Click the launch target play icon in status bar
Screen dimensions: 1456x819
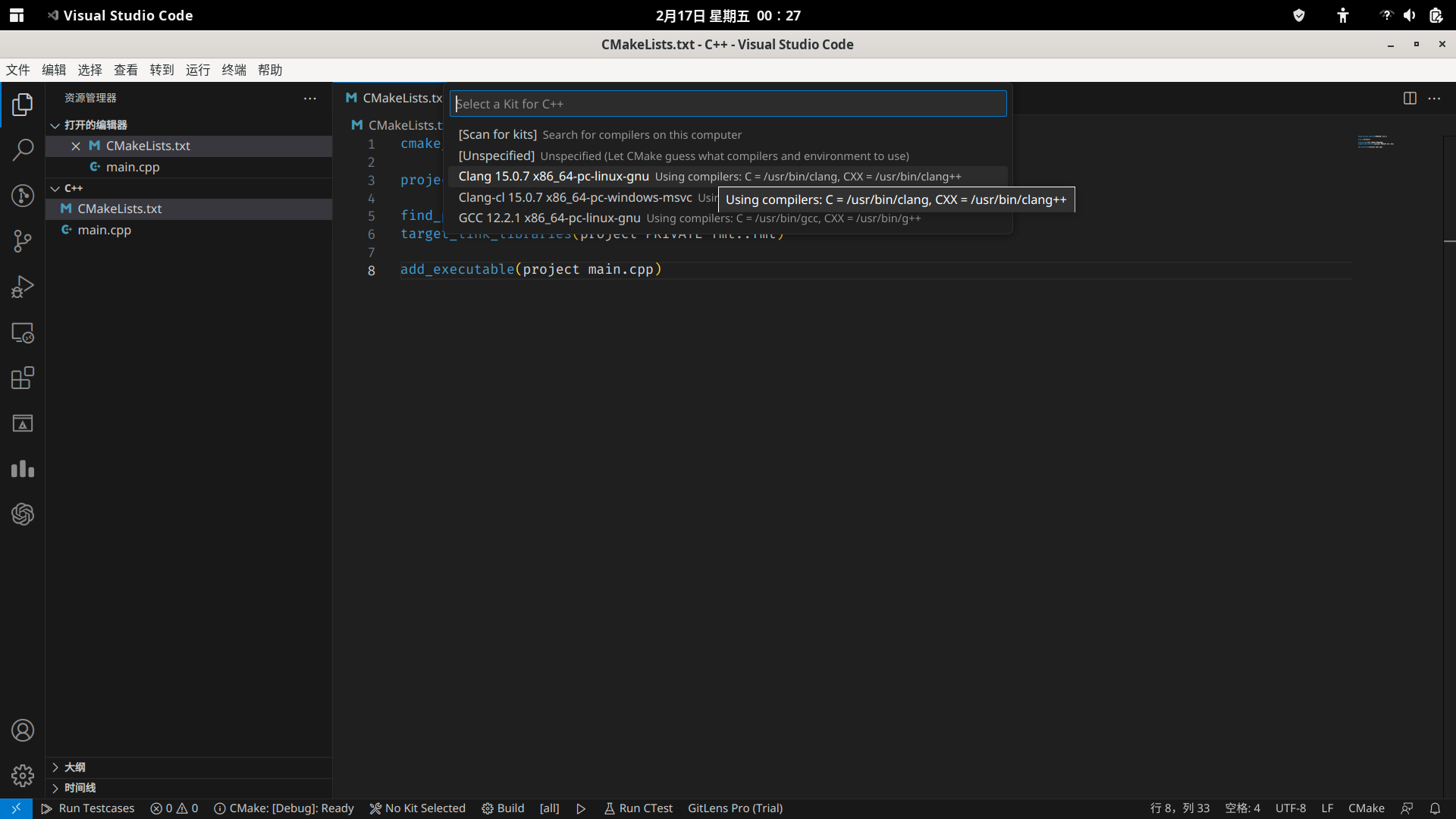pos(581,809)
